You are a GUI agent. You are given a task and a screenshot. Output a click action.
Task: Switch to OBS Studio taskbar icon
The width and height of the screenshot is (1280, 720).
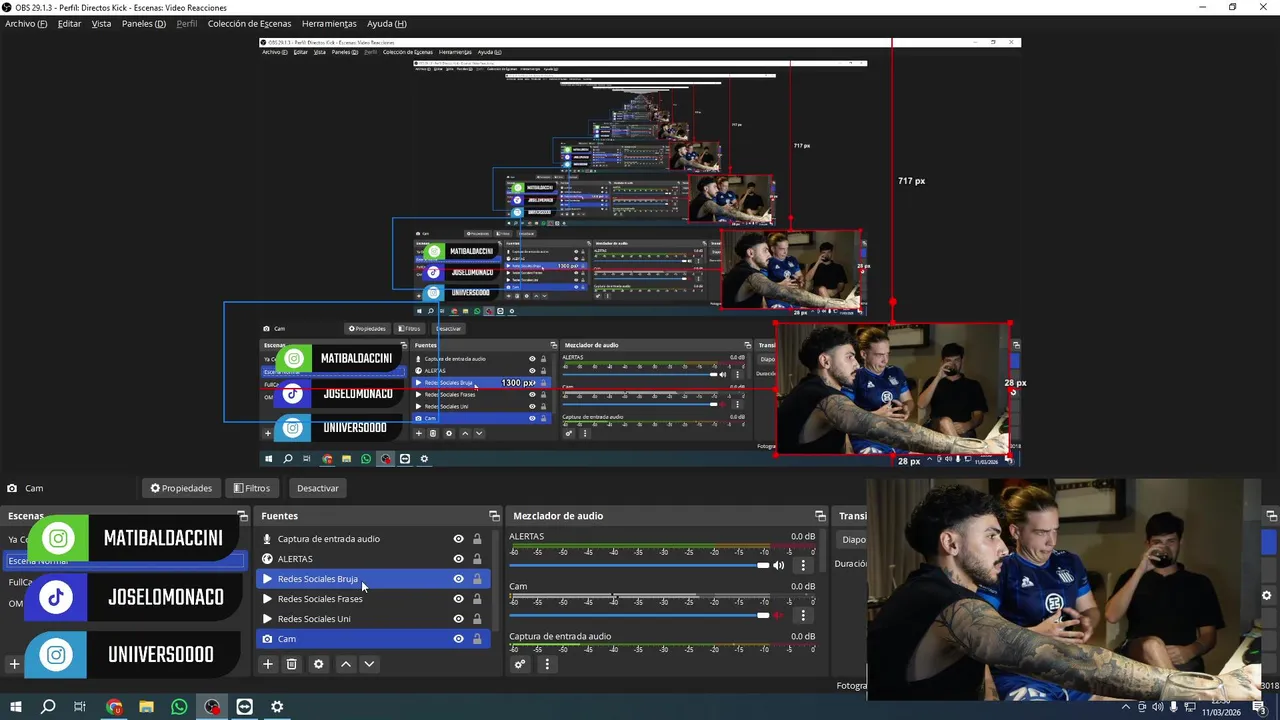(212, 707)
